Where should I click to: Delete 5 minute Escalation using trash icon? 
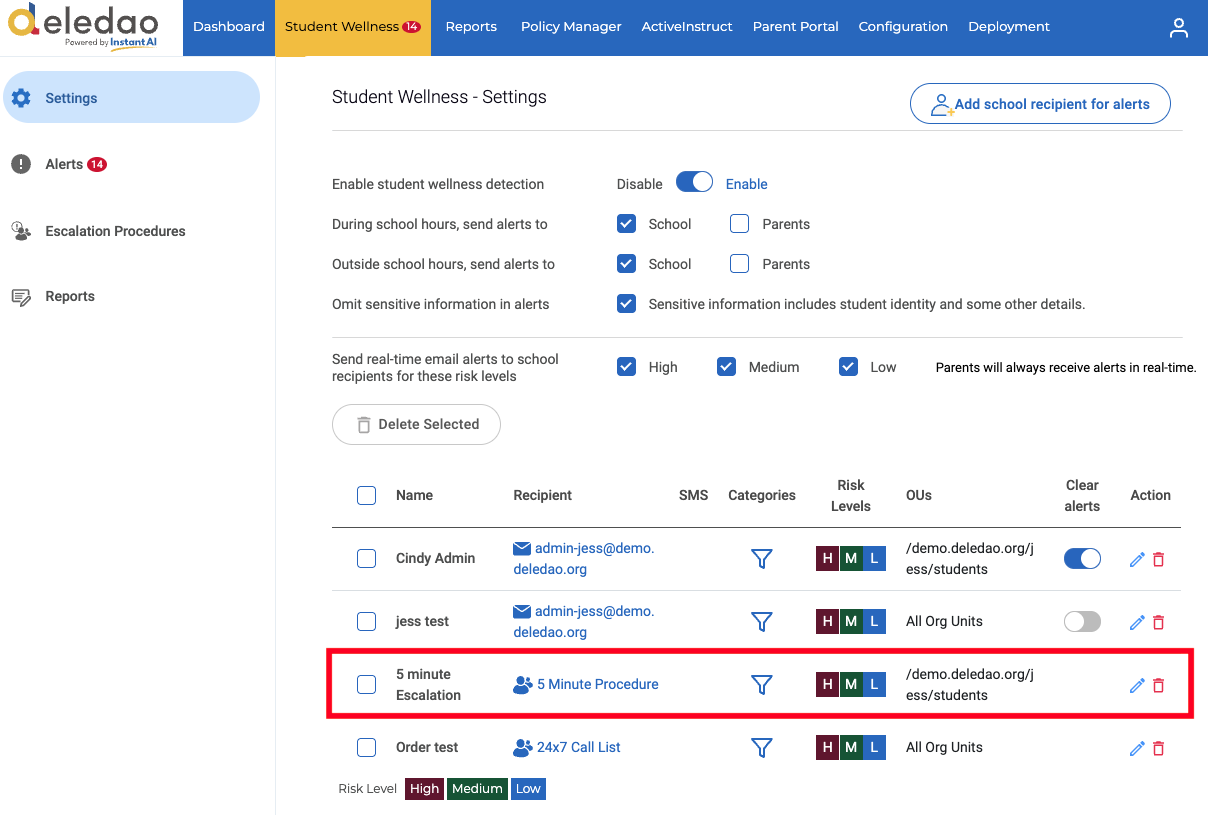coord(1159,686)
